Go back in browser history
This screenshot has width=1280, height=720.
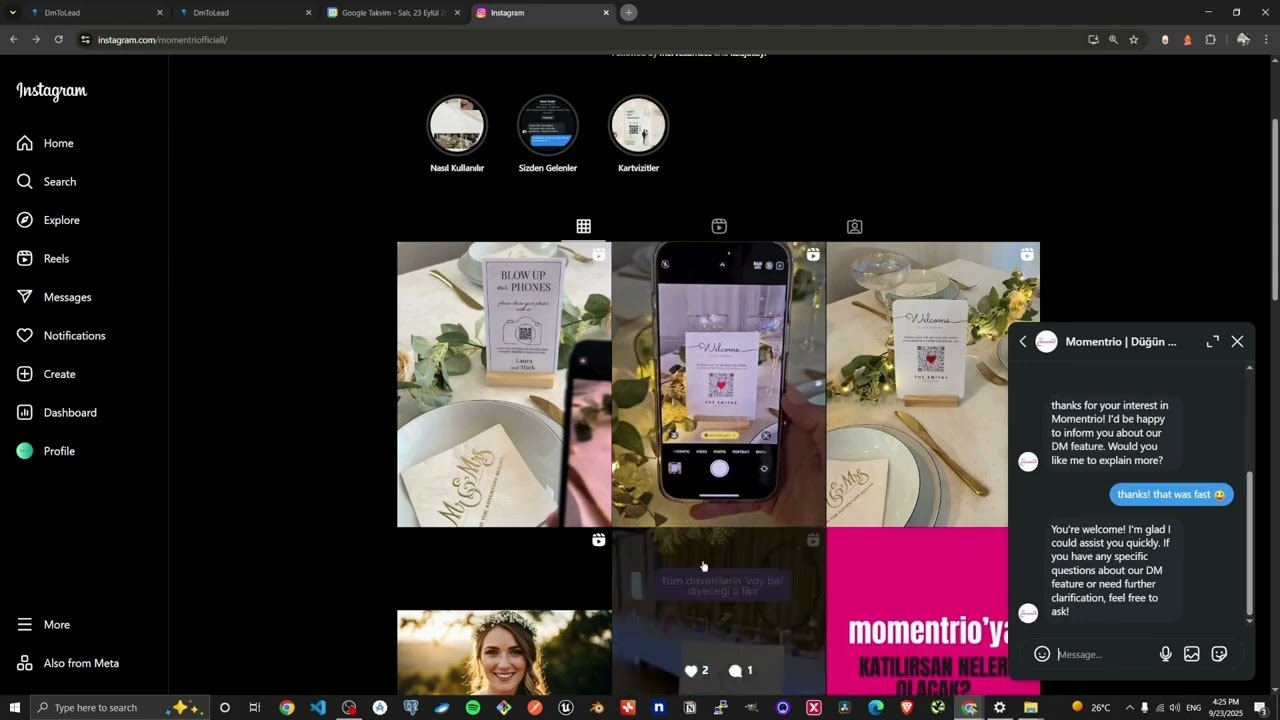(x=13, y=40)
